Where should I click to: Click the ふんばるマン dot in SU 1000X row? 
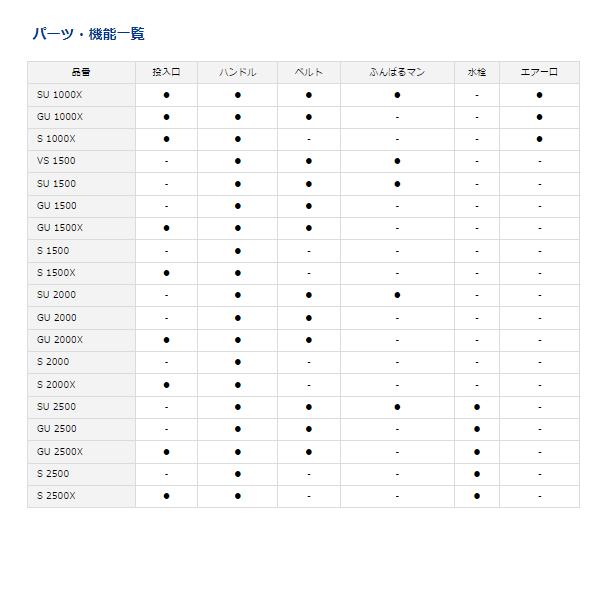(x=397, y=94)
